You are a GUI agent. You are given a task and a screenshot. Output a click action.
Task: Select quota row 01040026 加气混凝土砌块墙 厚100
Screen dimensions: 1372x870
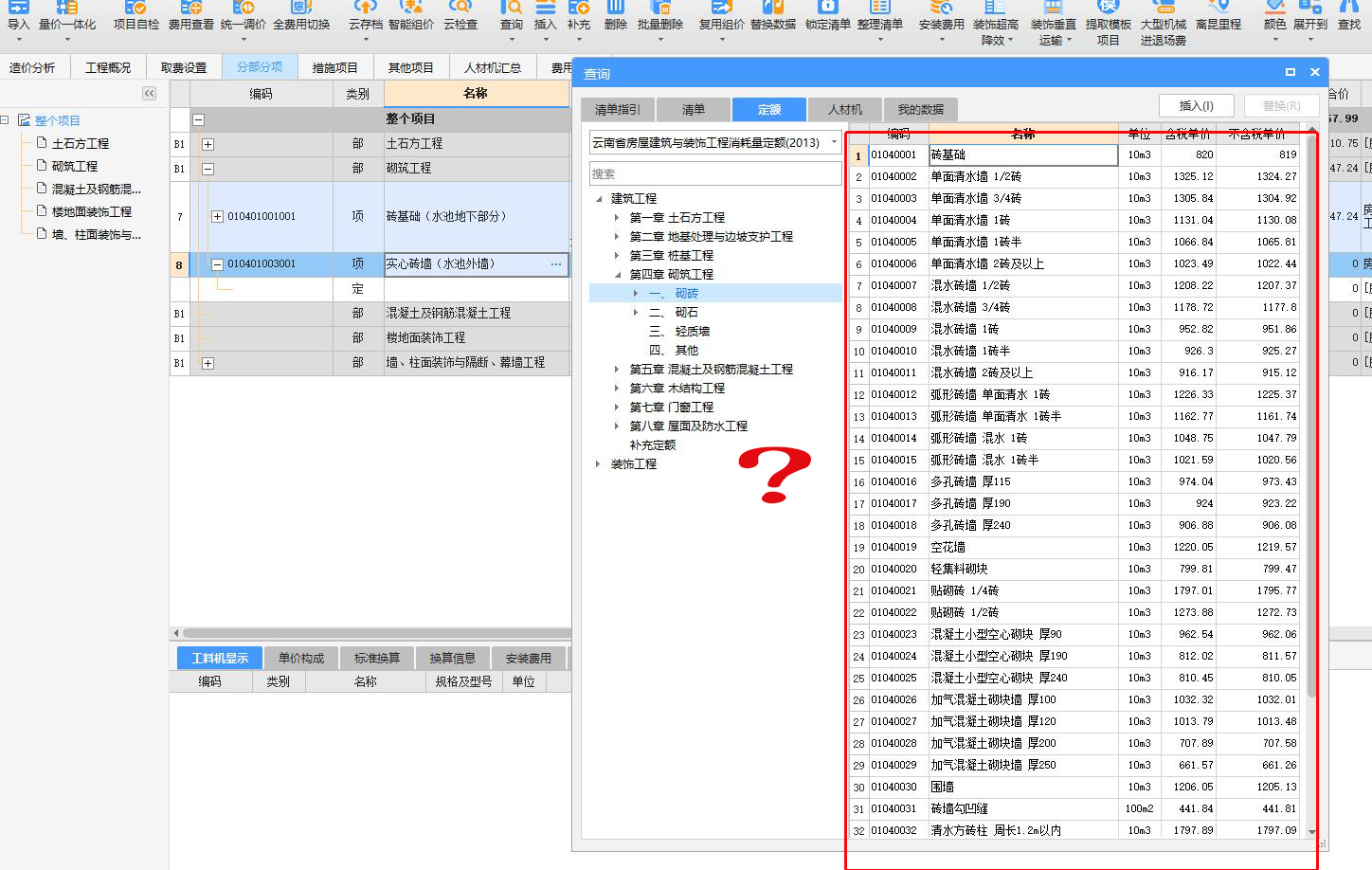tap(1075, 699)
